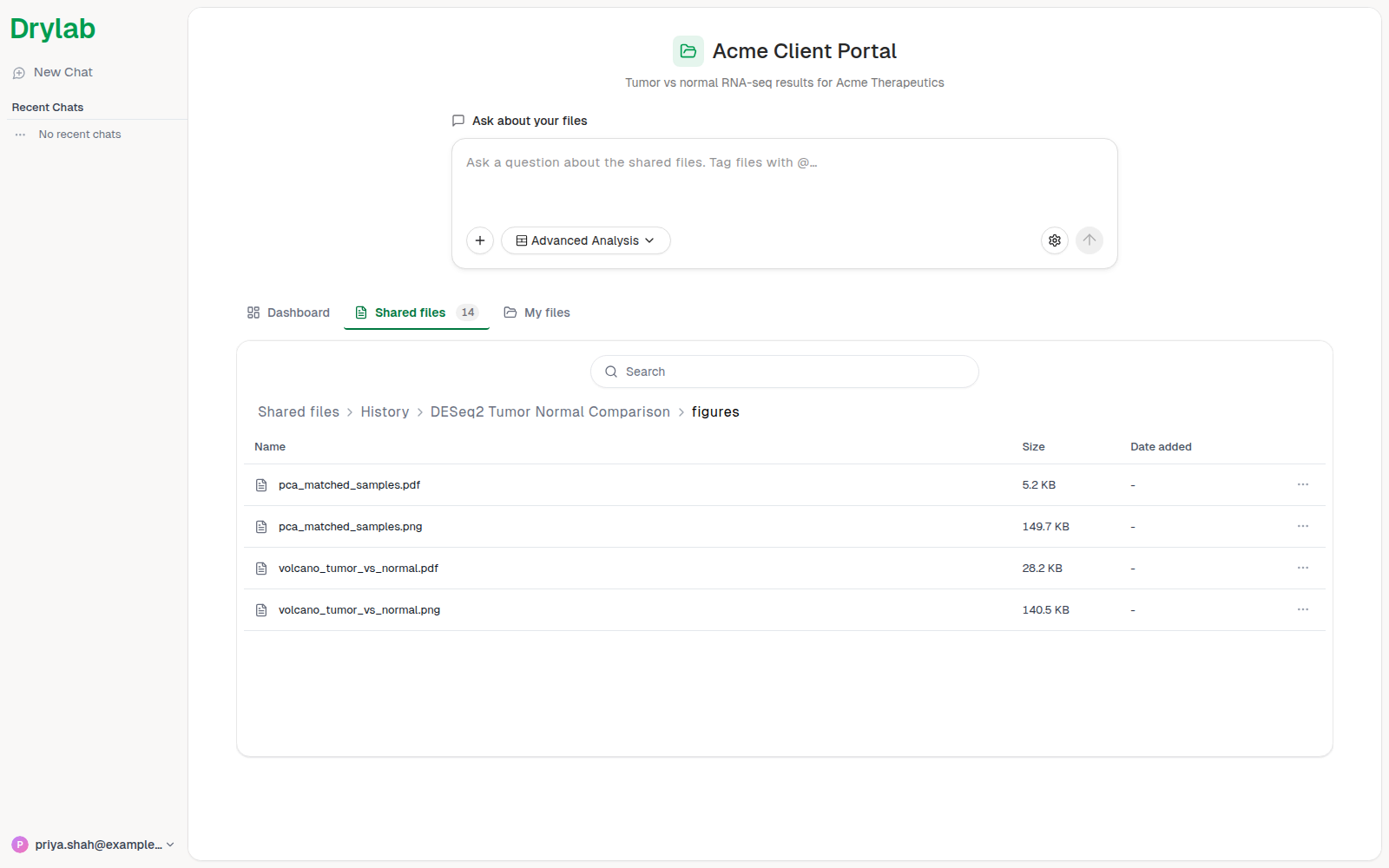This screenshot has height=868, width=1389.
Task: Click the search magnifier icon
Action: pyautogui.click(x=611, y=372)
